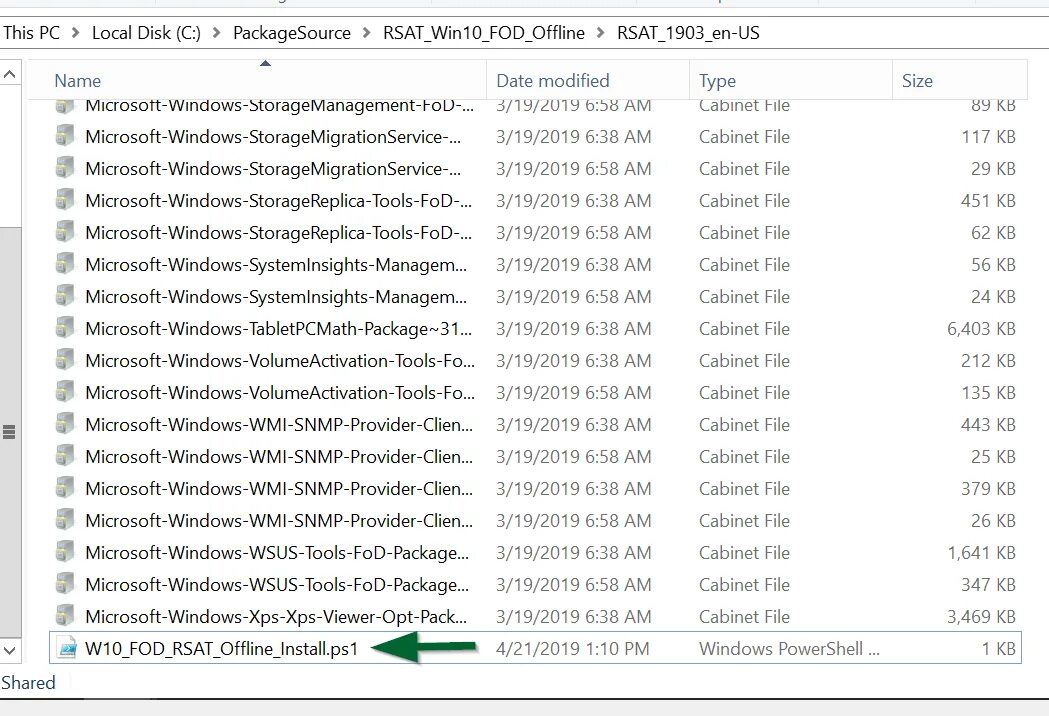
Task: Select the cabinet icon for the 62 KB StorageReplica file
Action: point(65,233)
